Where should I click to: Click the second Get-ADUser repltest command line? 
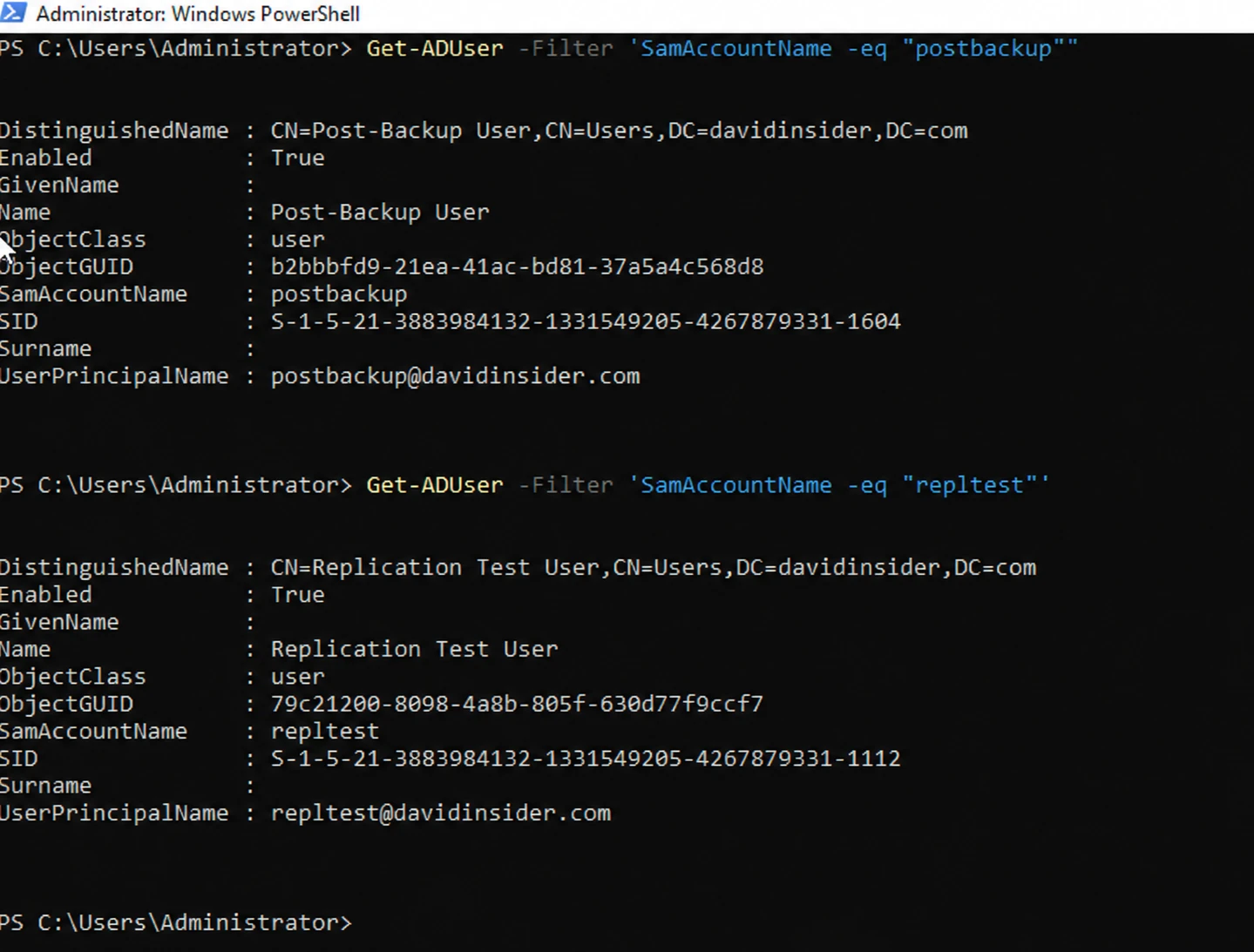525,485
